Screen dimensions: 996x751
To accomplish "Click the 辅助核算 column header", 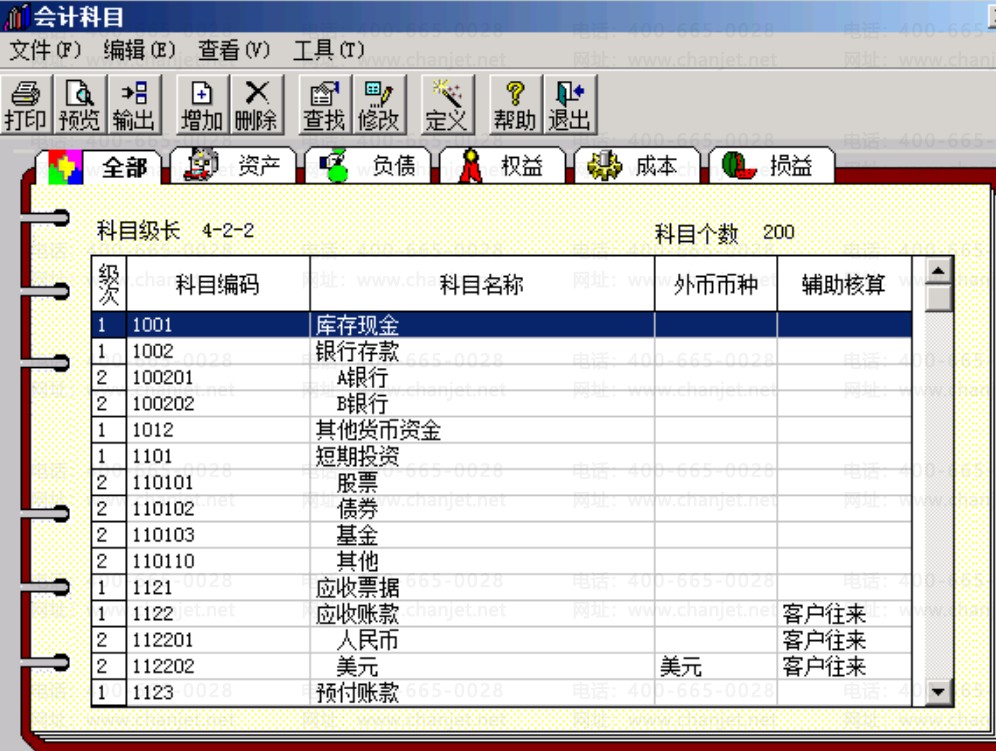I will [x=844, y=284].
